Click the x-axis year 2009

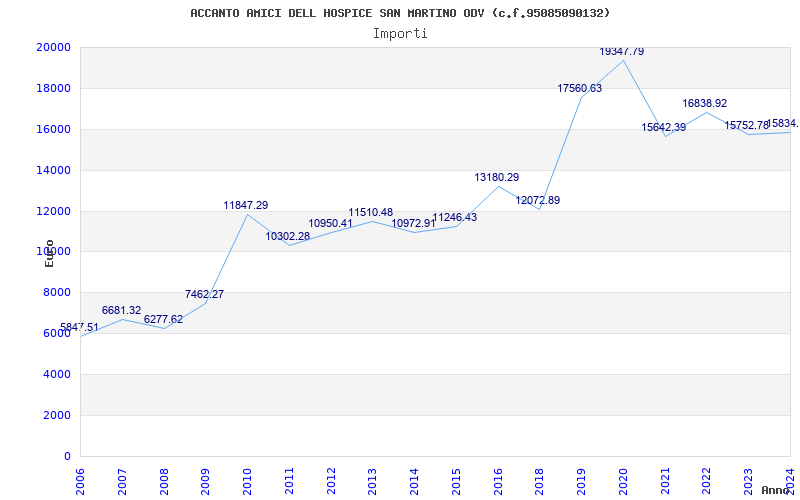tap(206, 481)
